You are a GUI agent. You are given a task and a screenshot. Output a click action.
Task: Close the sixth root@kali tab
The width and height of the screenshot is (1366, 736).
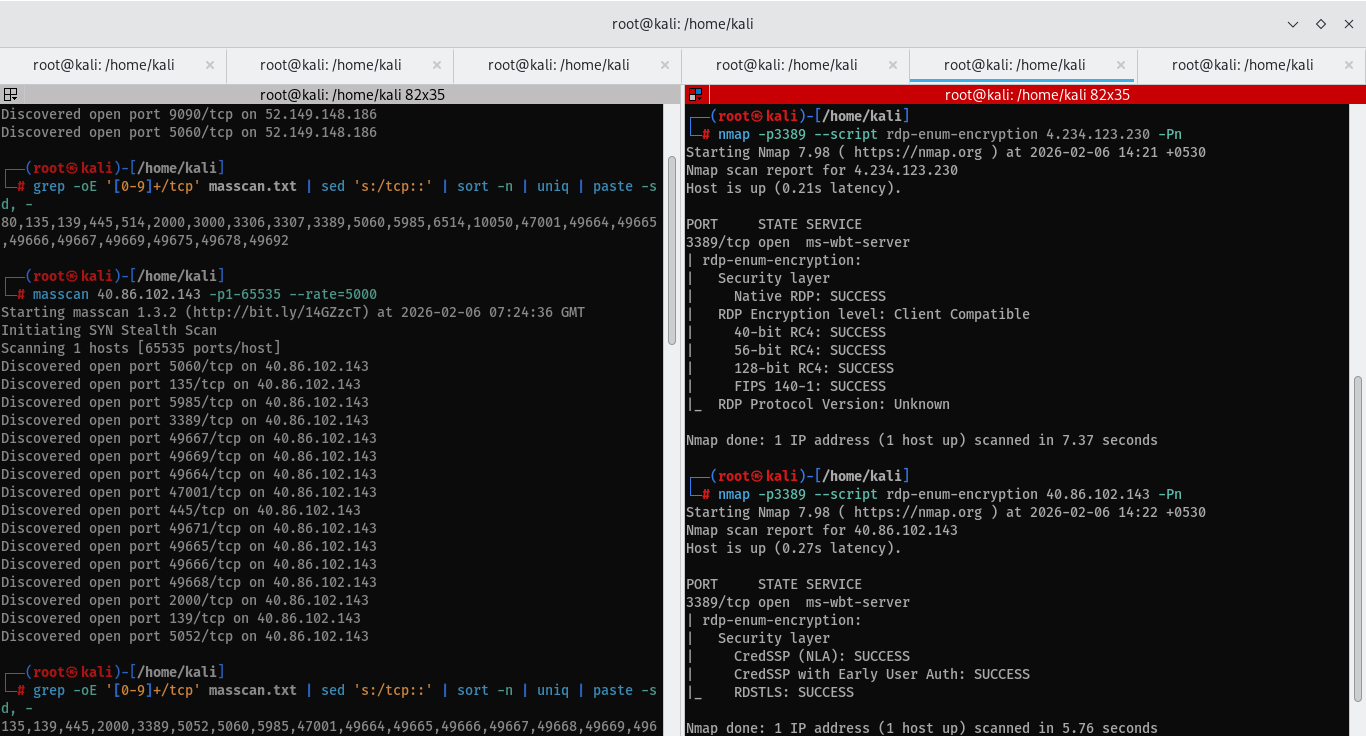(1349, 65)
